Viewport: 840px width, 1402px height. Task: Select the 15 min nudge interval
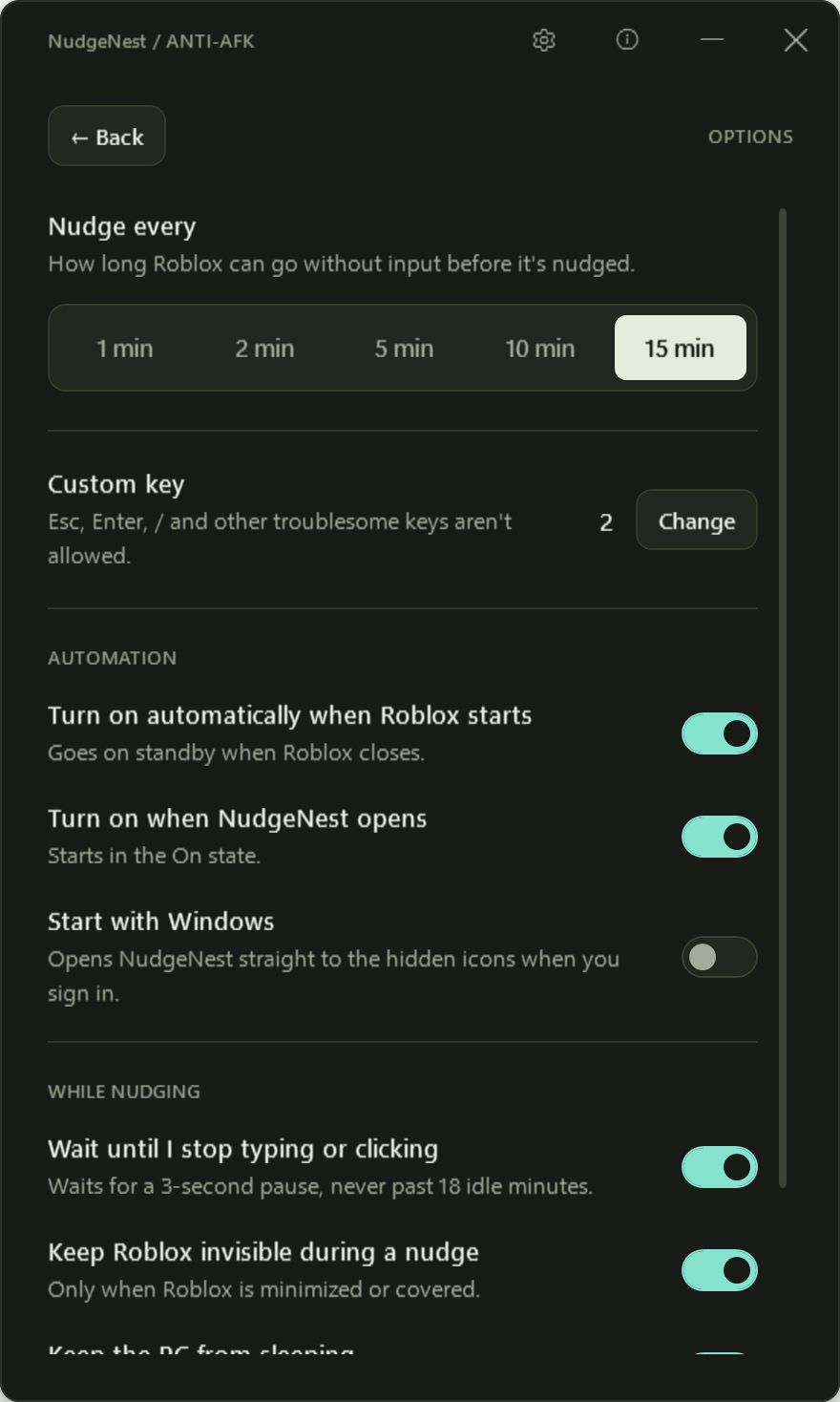pos(681,348)
